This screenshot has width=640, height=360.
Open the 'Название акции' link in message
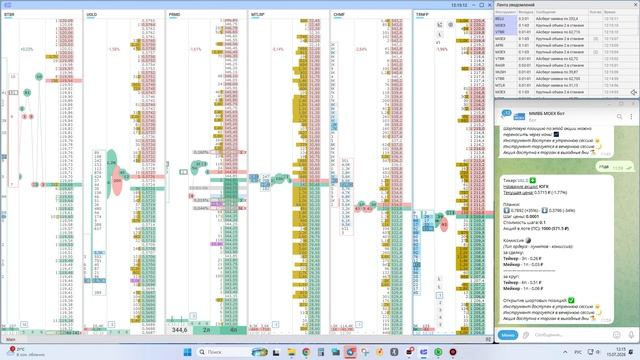520,187
